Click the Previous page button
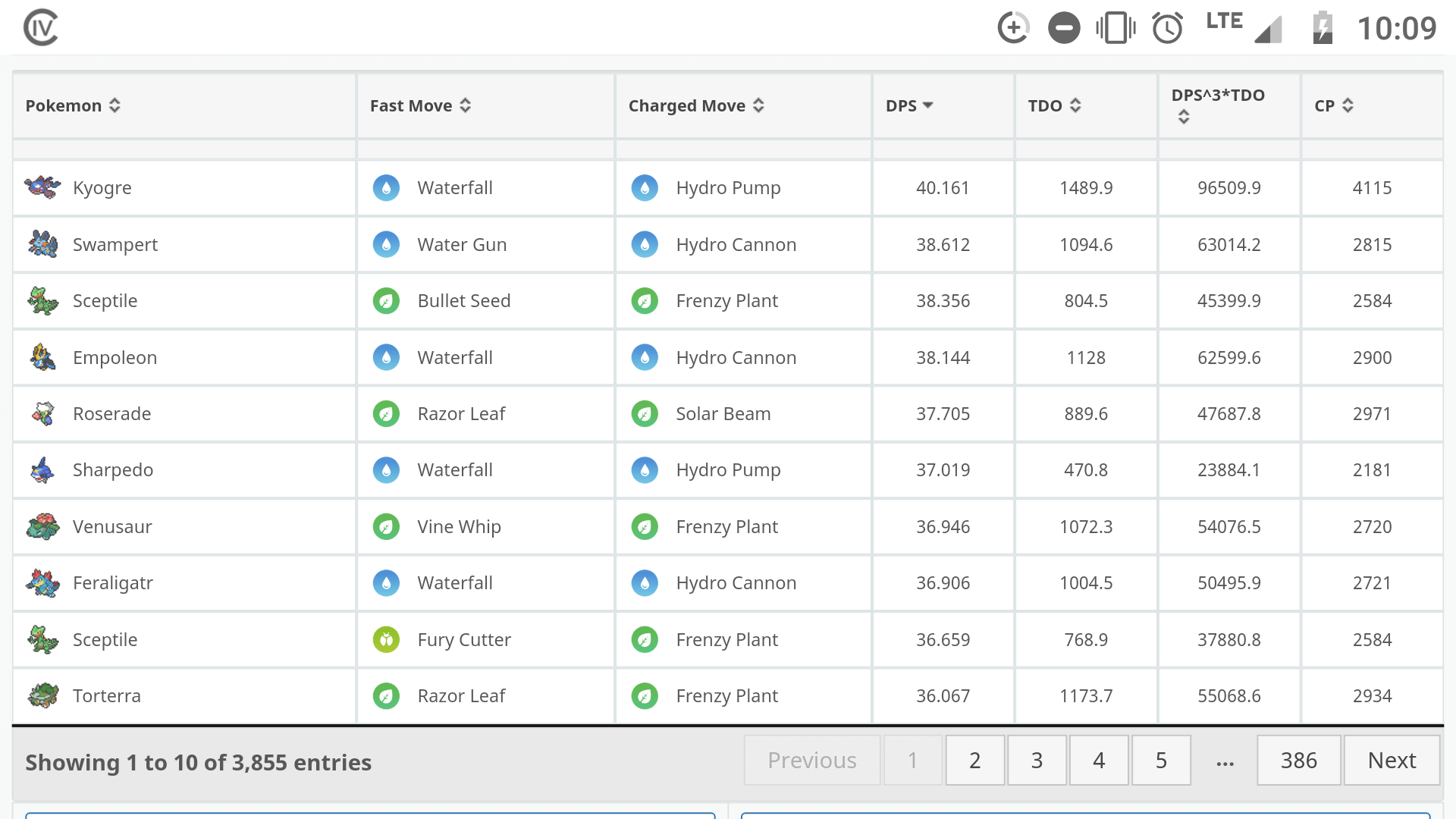The width and height of the screenshot is (1456, 819). 812,760
